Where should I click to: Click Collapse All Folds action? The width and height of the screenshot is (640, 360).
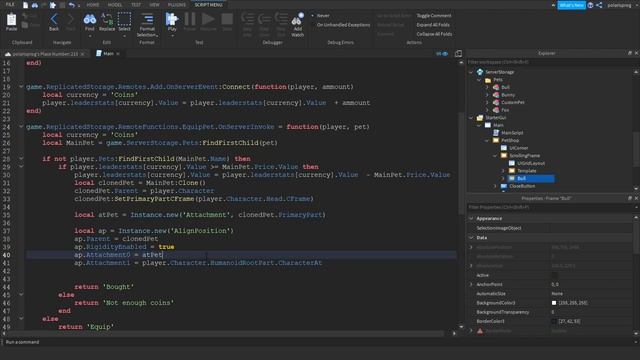pos(434,34)
